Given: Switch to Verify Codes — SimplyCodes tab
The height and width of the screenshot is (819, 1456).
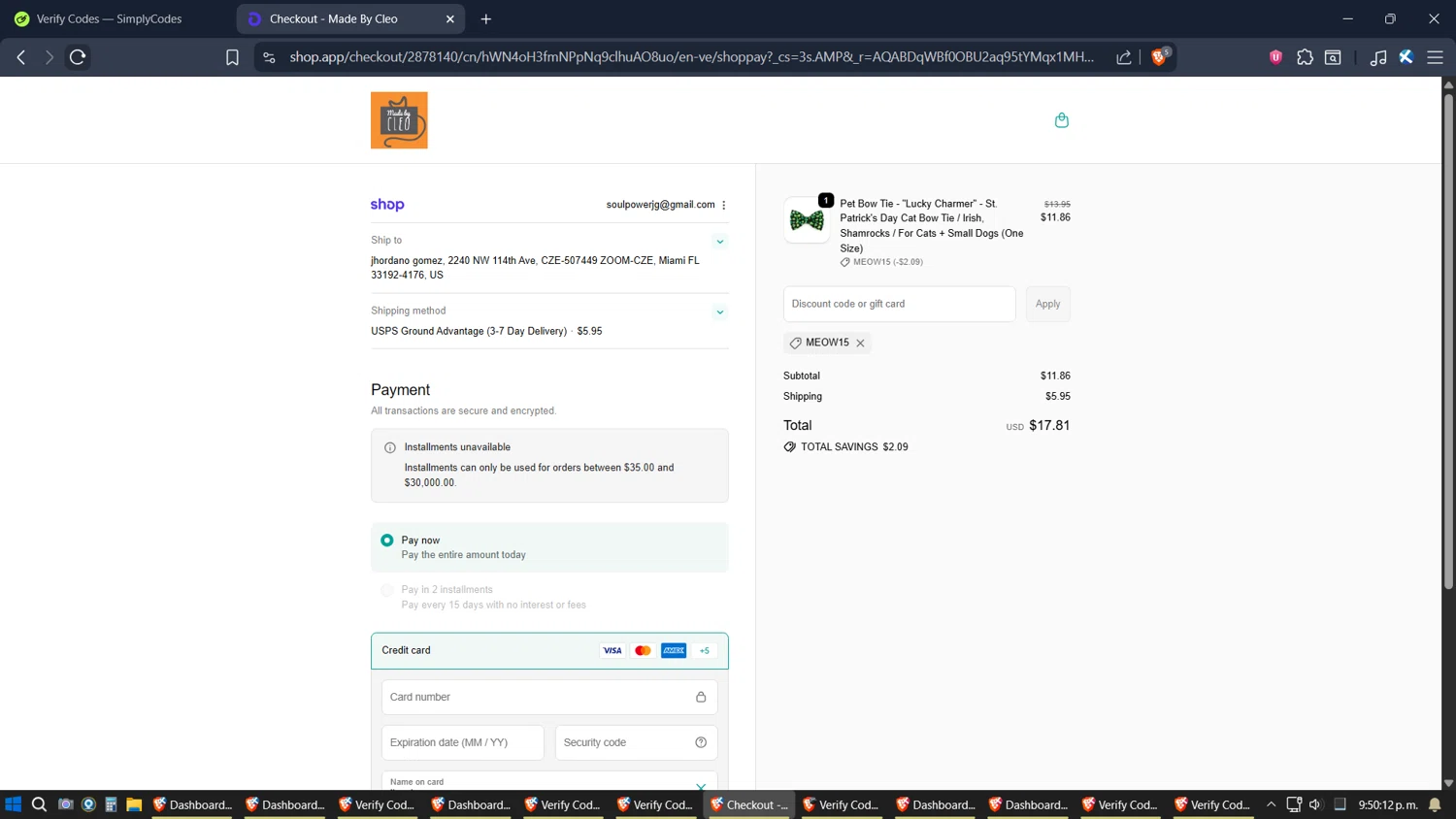Looking at the screenshot, I should click(x=109, y=18).
